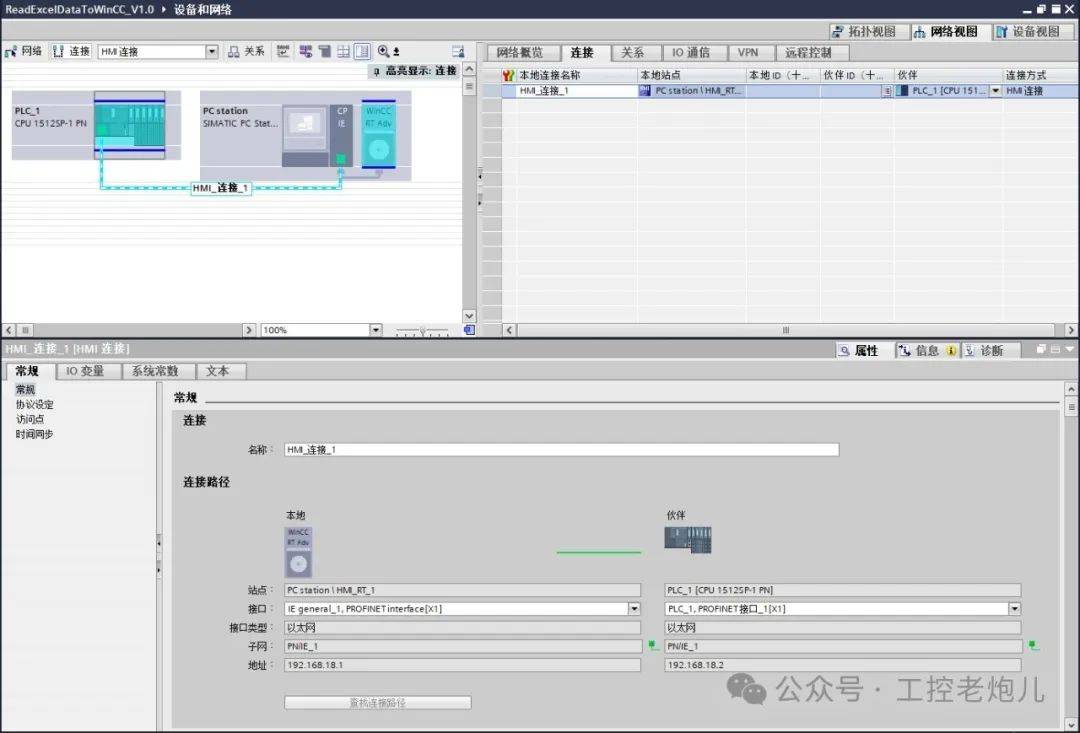The height and width of the screenshot is (733, 1080).
Task: Click the pin icon on 高亮显示: 连接
Action: click(376, 71)
